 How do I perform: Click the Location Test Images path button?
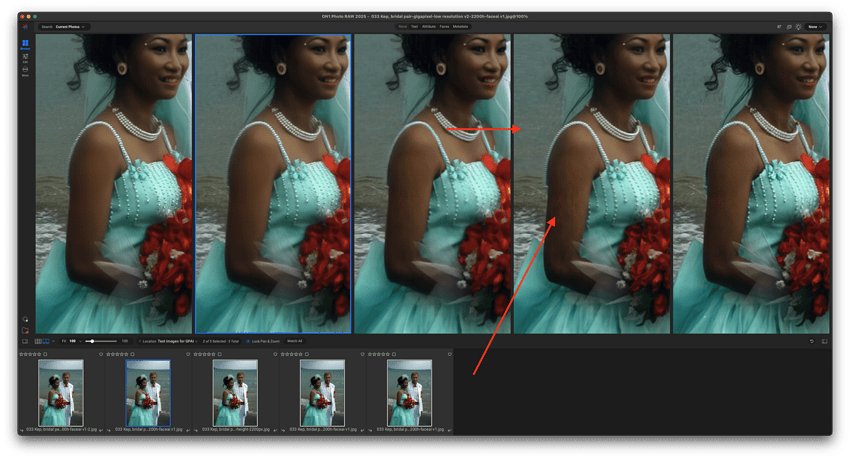(168, 341)
